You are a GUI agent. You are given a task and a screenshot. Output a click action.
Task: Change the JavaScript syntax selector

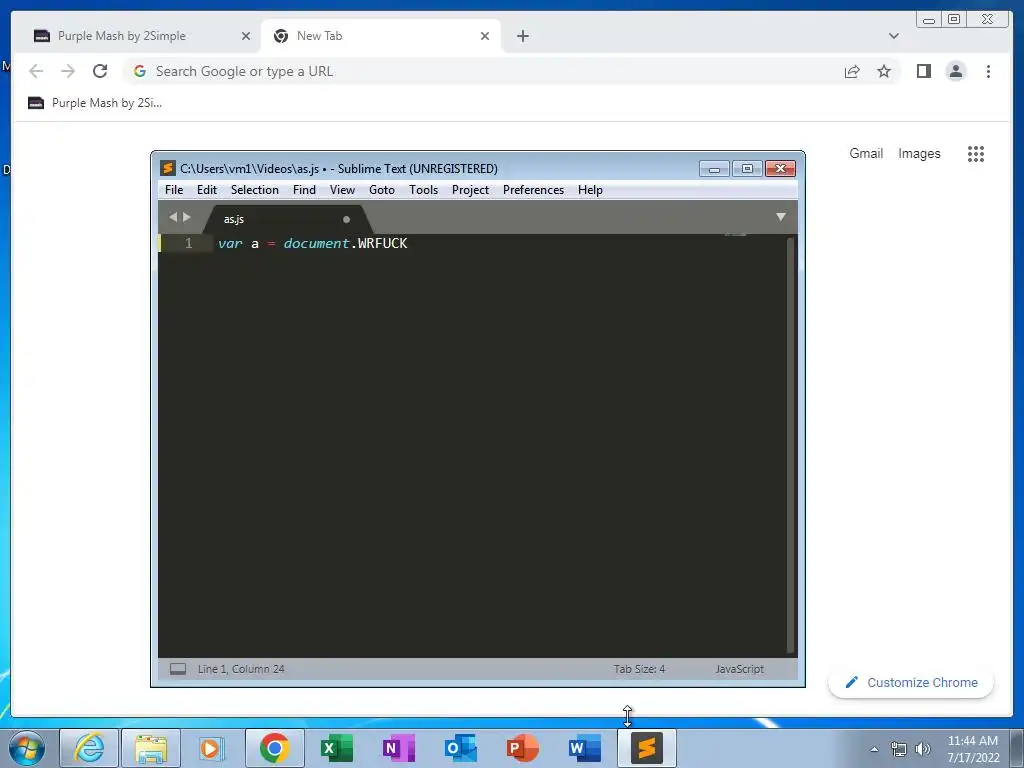(739, 669)
